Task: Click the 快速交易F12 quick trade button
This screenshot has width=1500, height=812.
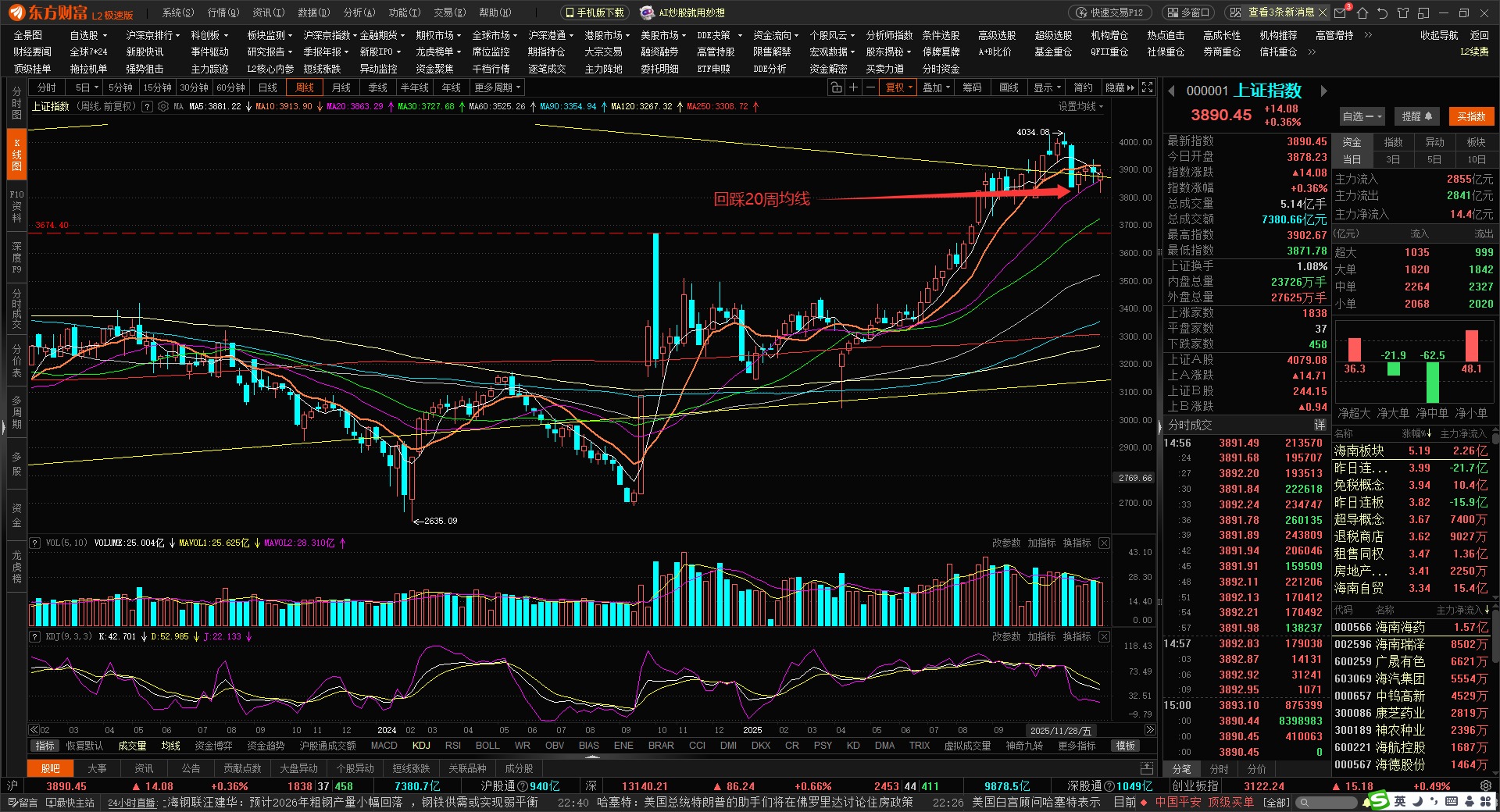Action: click(1109, 12)
